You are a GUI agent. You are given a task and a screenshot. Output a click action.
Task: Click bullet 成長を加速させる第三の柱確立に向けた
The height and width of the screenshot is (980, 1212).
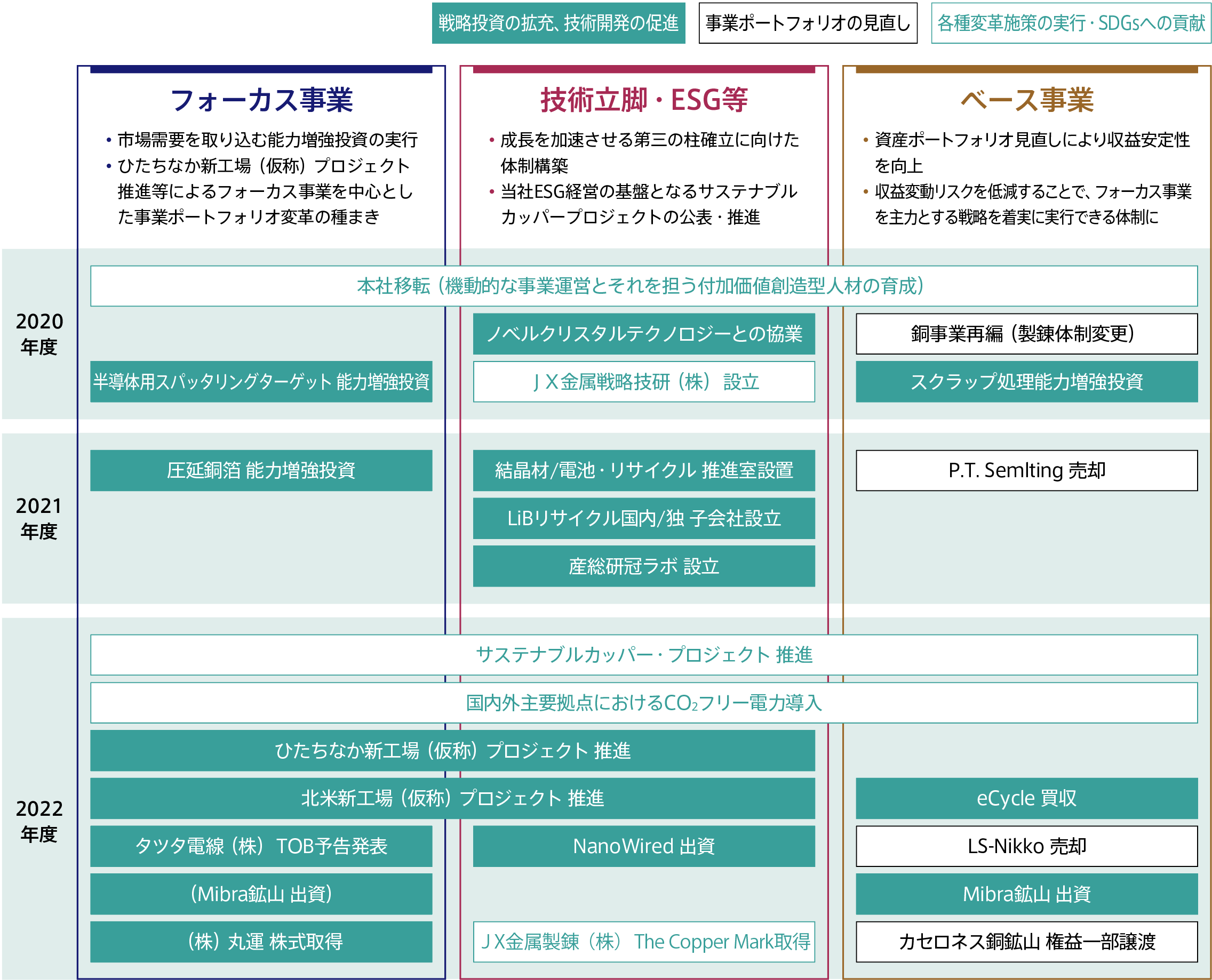point(650,140)
